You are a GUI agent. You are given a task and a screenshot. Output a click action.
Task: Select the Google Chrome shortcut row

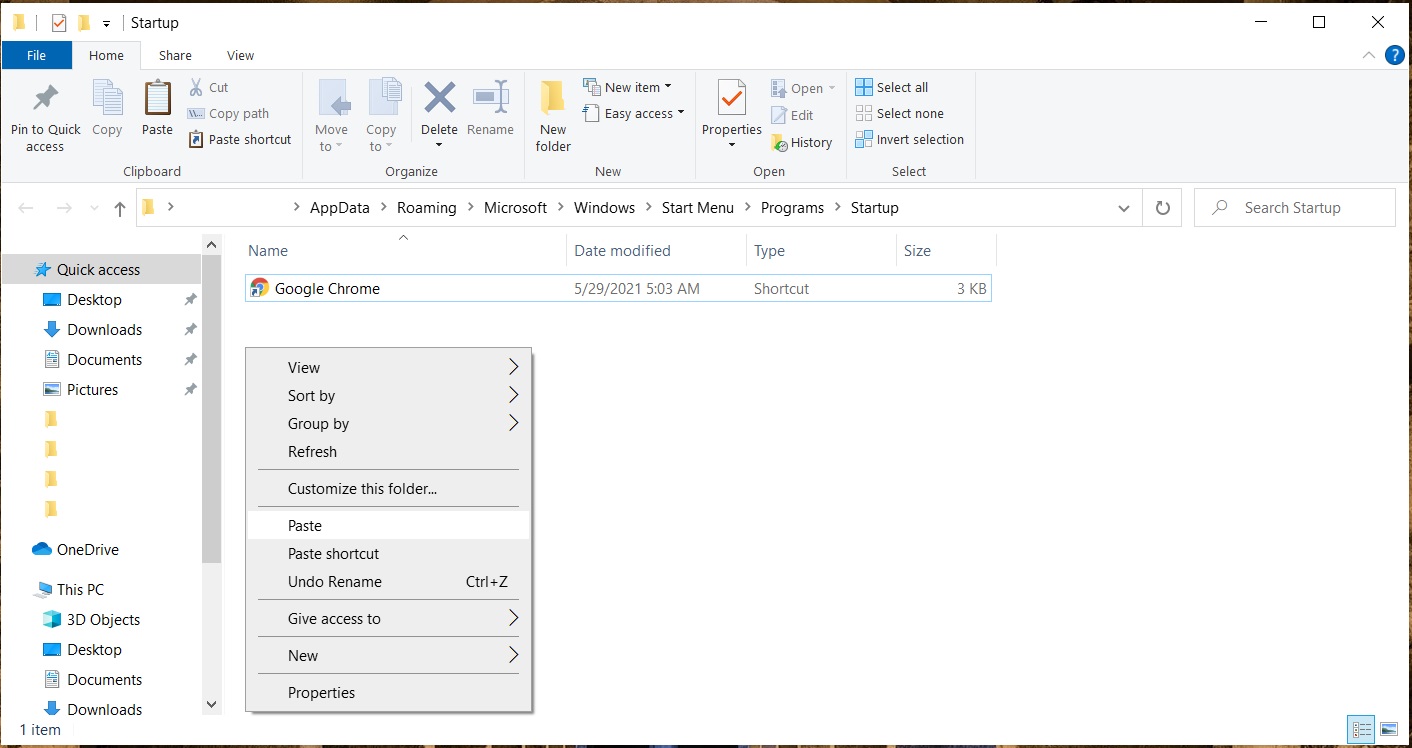[x=618, y=288]
